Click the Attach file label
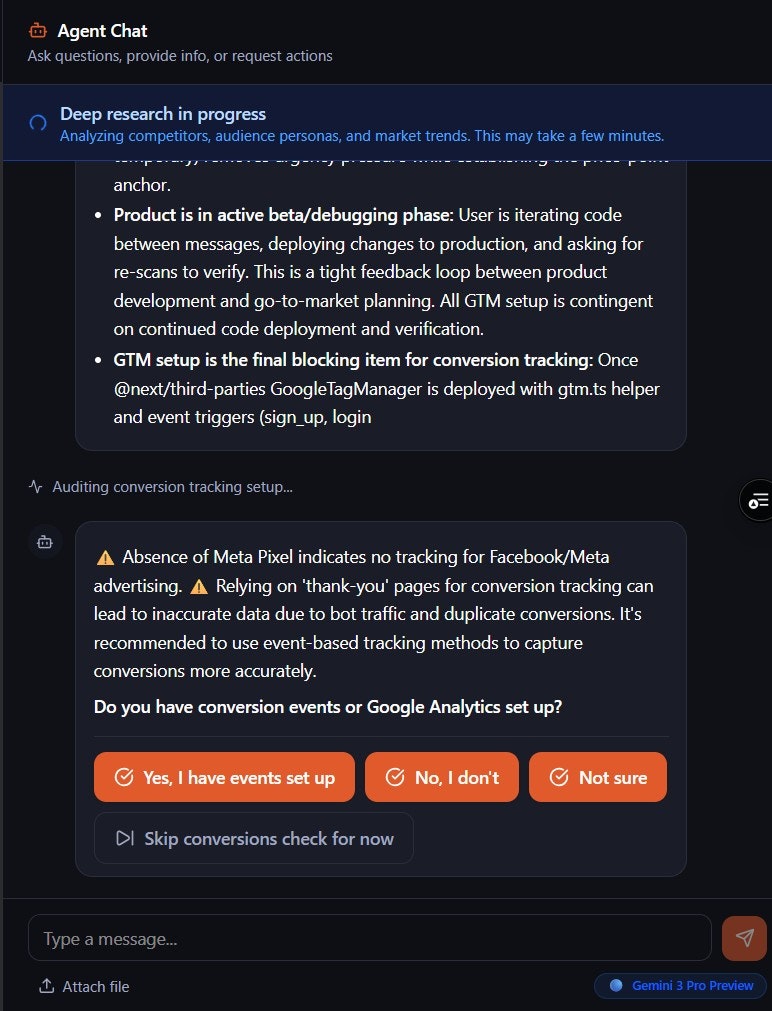Viewport: 772px width, 1011px height. (x=94, y=986)
